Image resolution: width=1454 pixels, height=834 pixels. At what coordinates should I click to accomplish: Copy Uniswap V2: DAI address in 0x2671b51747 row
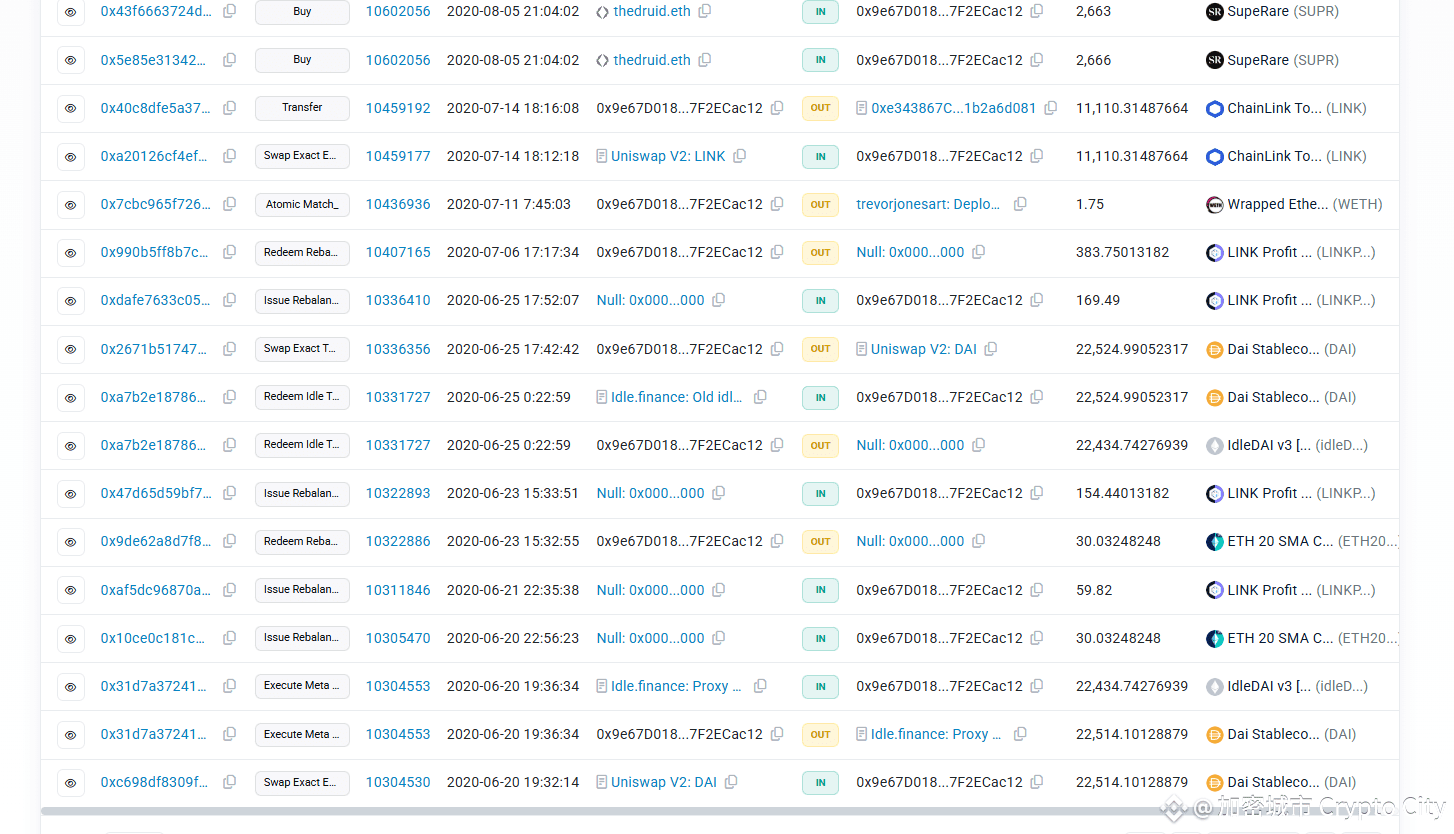tap(991, 349)
